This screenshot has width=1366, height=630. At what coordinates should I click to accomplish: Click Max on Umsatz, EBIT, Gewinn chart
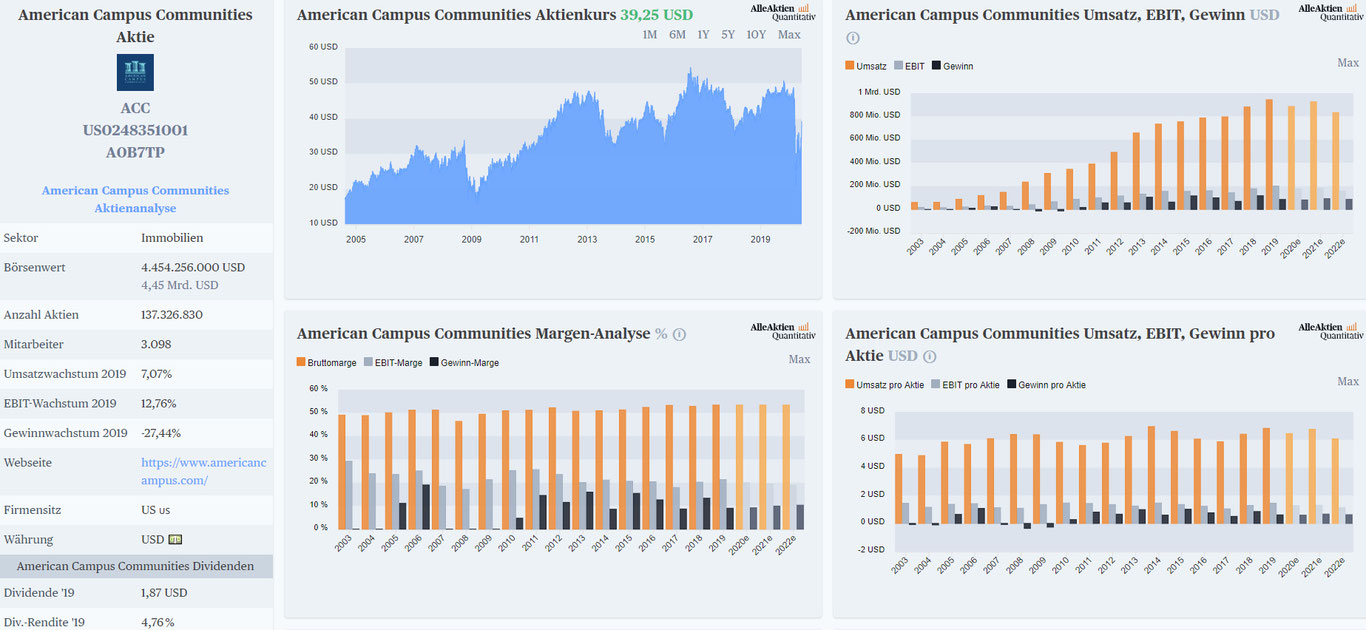pyautogui.click(x=1348, y=63)
